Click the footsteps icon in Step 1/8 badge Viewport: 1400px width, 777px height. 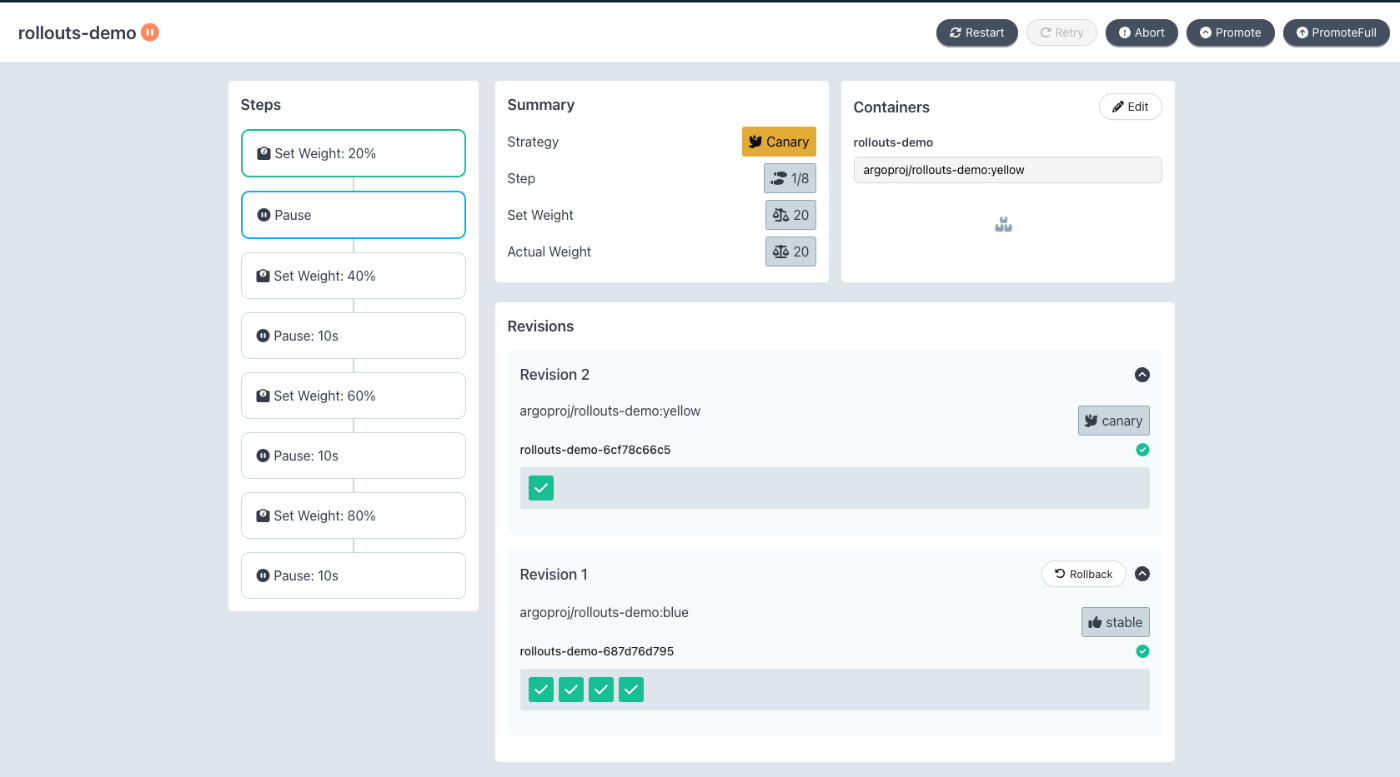(x=779, y=178)
